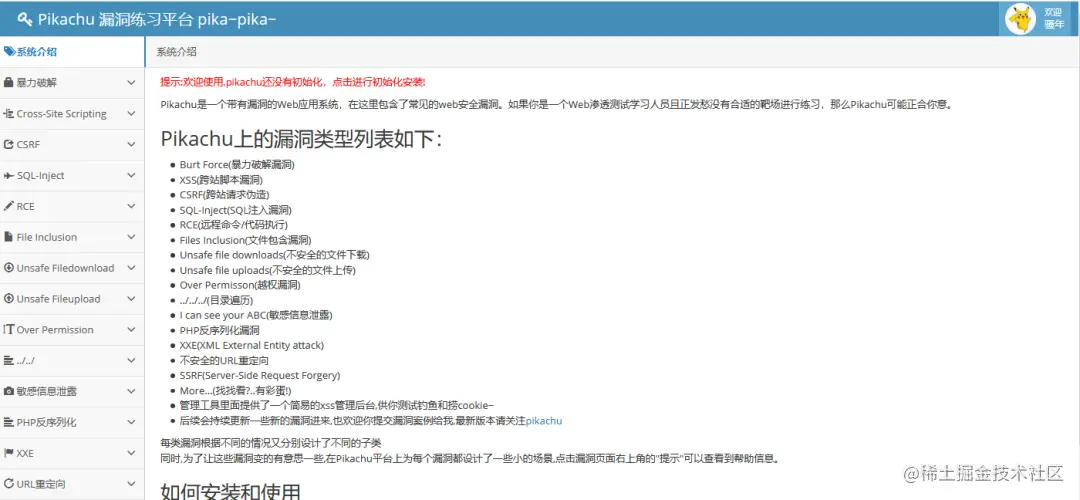Open the File Inclusion sidebar item

[72, 237]
